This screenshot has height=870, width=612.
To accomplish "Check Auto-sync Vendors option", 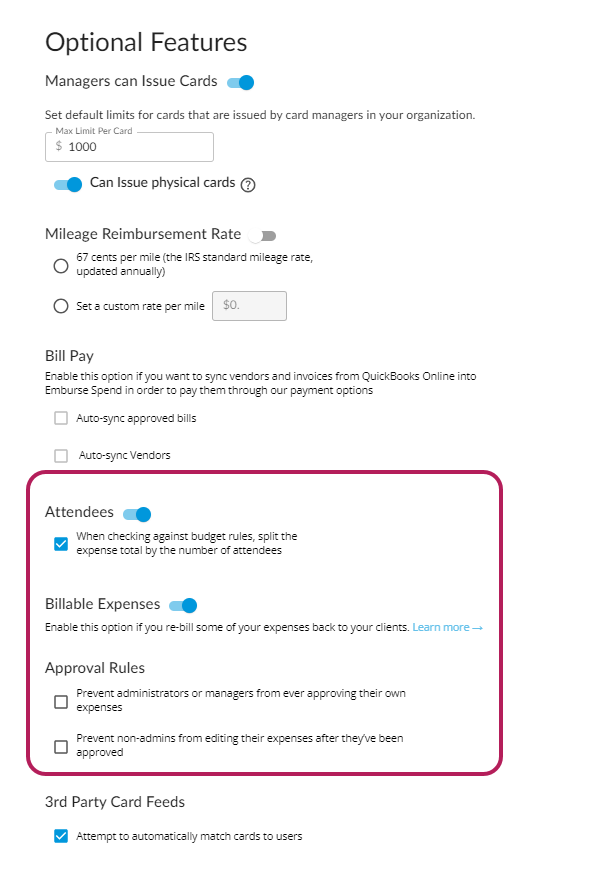I will pyautogui.click(x=61, y=456).
